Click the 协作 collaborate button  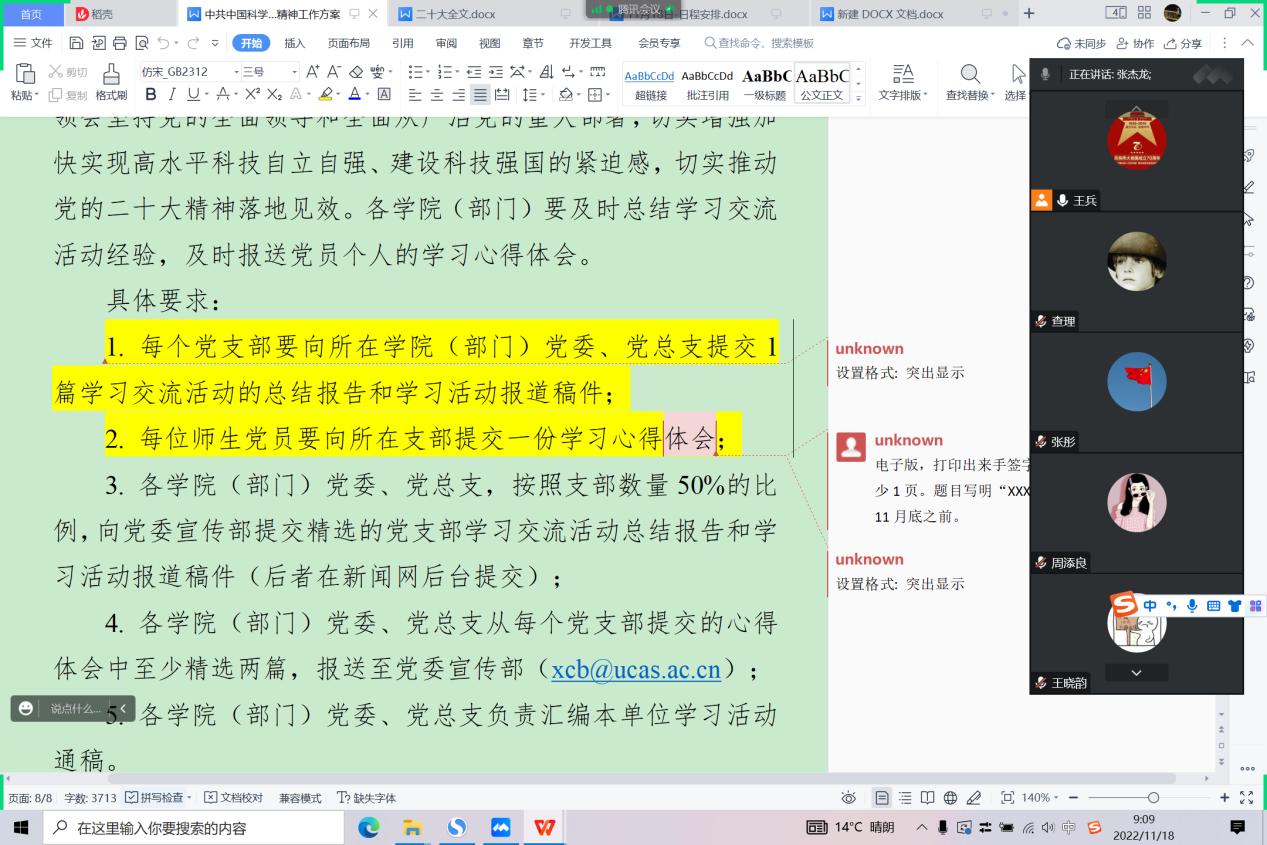(1135, 43)
